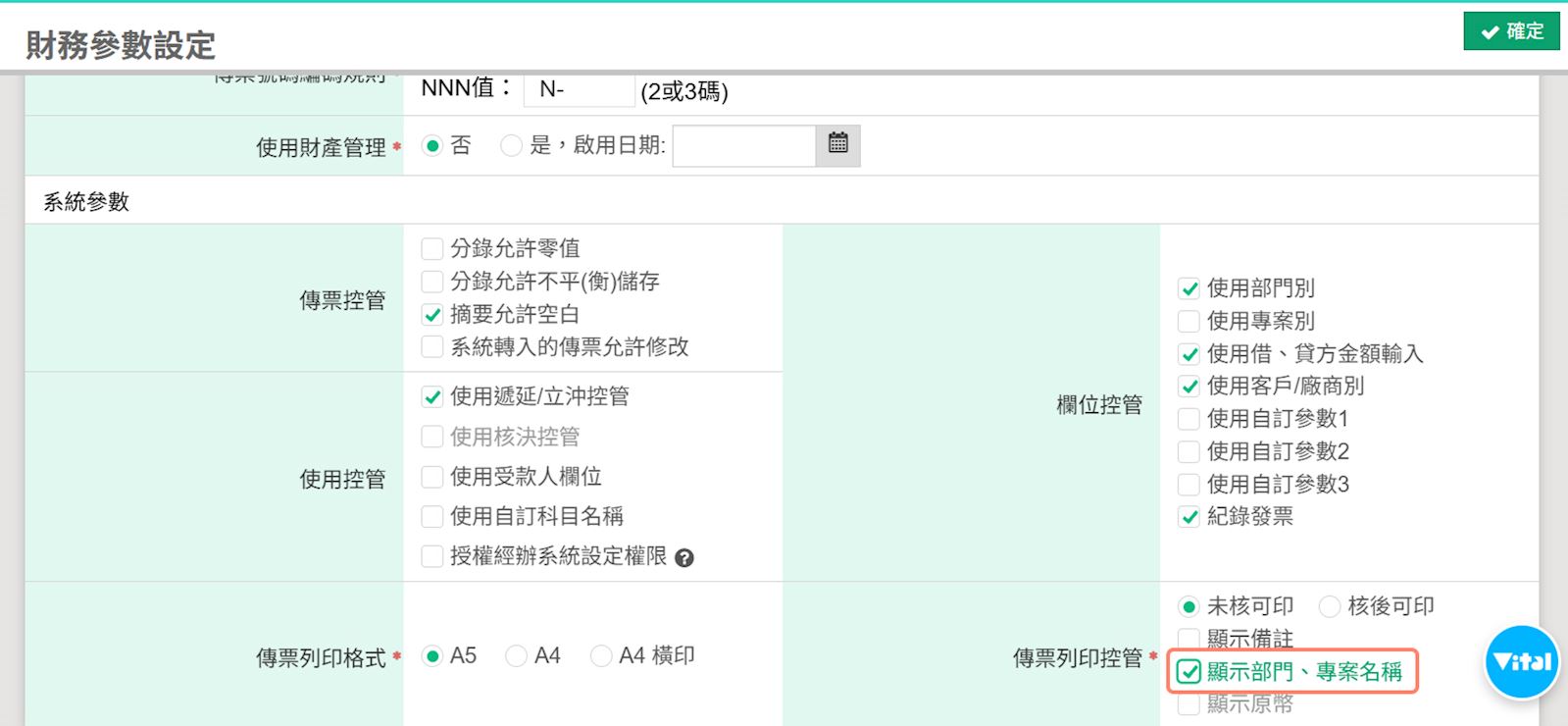Enable 使用自訂科目名稱 checkbox
This screenshot has height=726, width=1568.
point(432,517)
